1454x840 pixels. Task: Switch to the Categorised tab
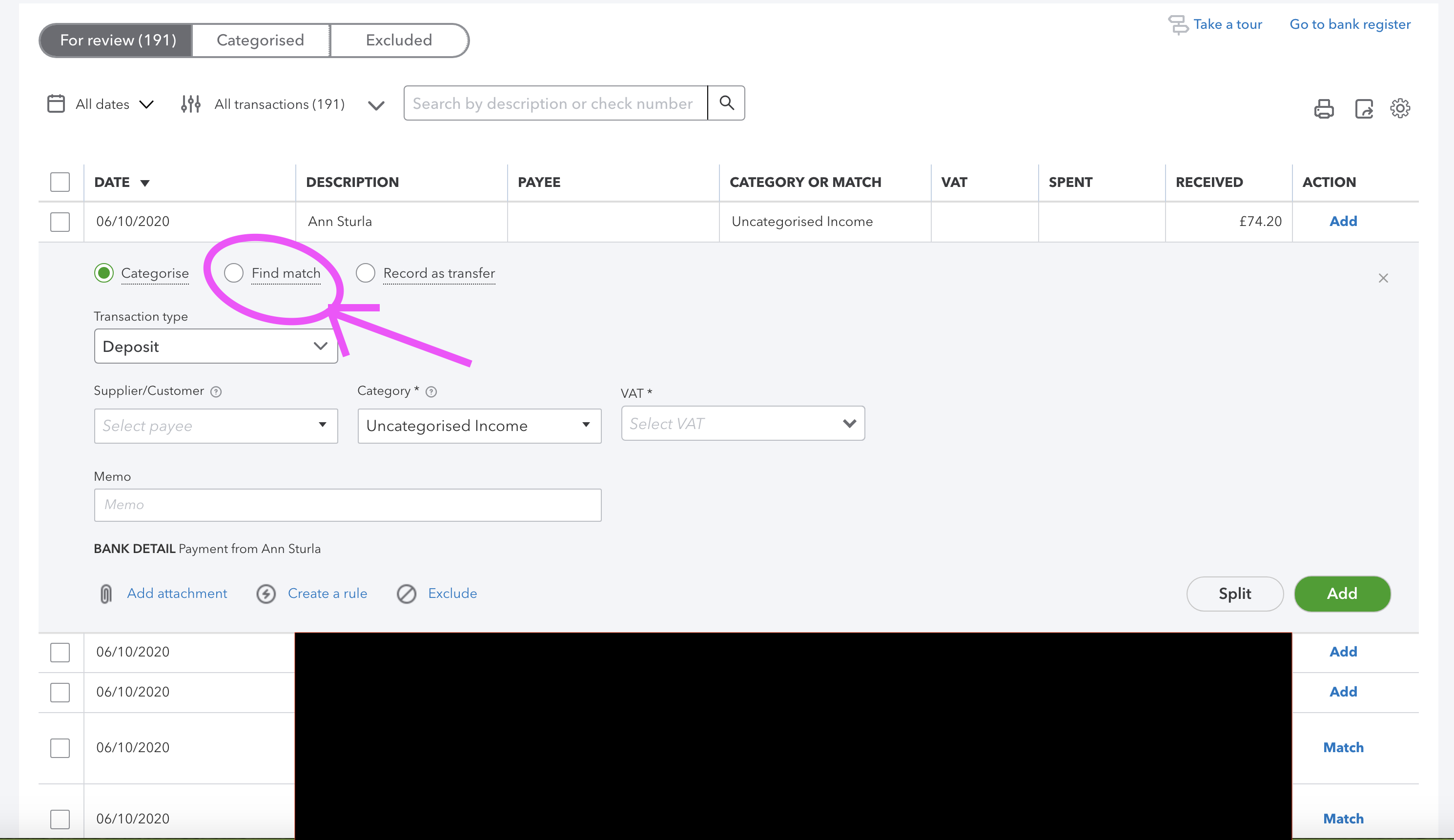click(x=260, y=40)
